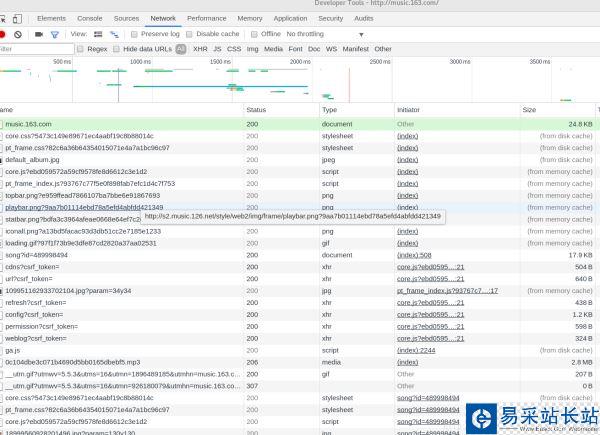Select the permission?csrf_token= request

point(298,326)
